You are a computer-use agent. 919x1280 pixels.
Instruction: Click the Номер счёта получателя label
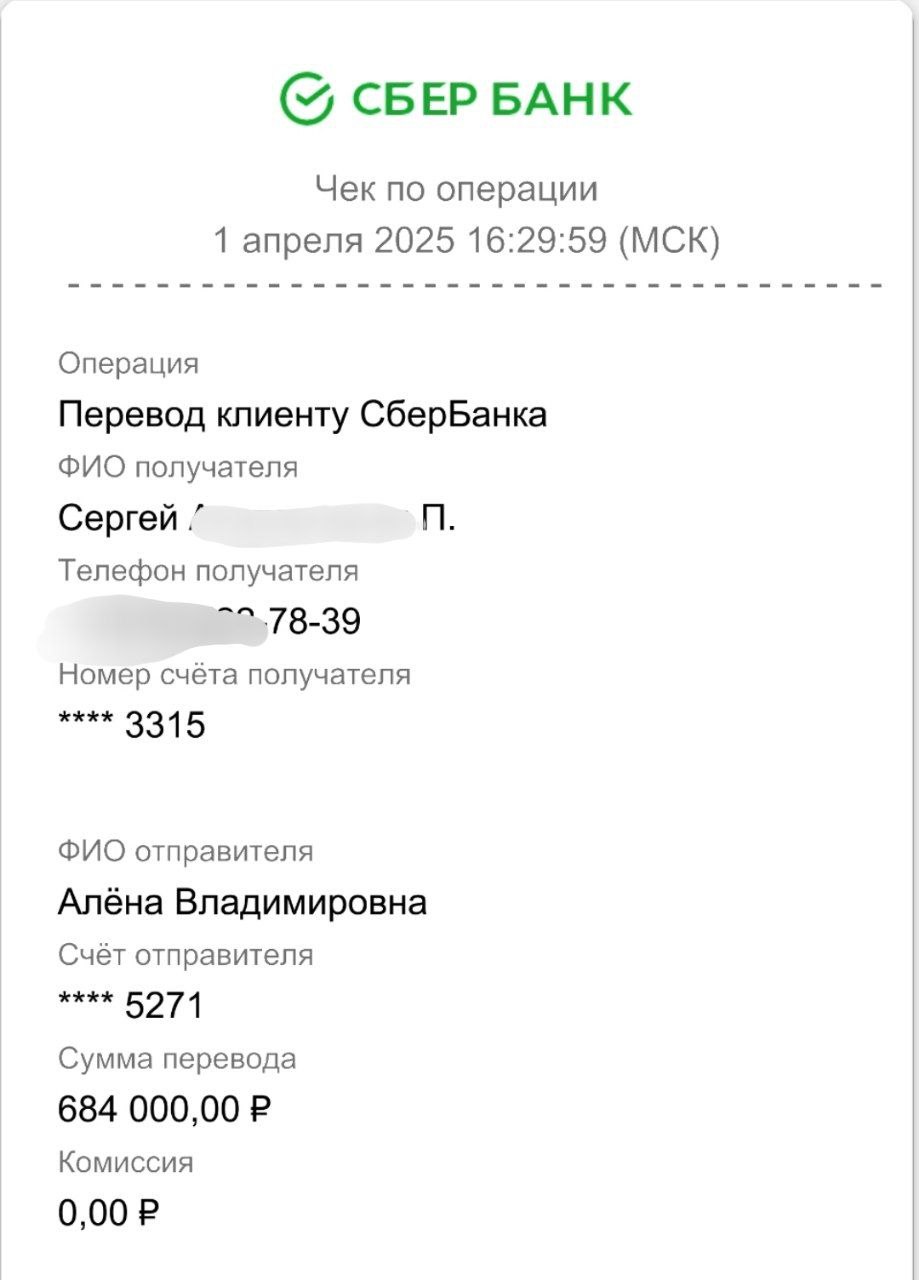coord(234,674)
